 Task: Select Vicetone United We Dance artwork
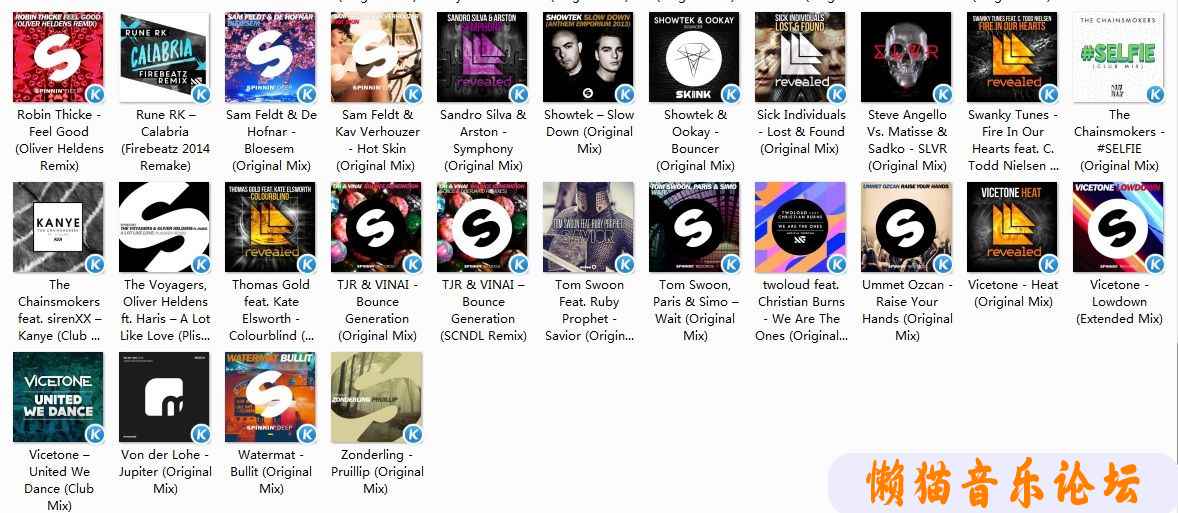[59, 397]
